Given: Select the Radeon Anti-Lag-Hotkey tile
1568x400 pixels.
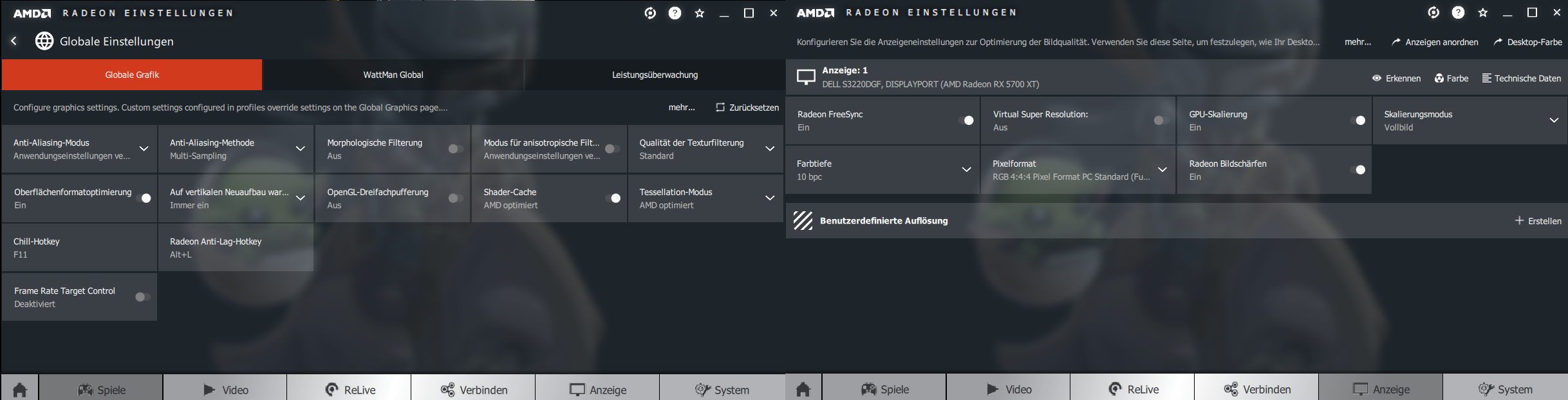Looking at the screenshot, I should [236, 248].
